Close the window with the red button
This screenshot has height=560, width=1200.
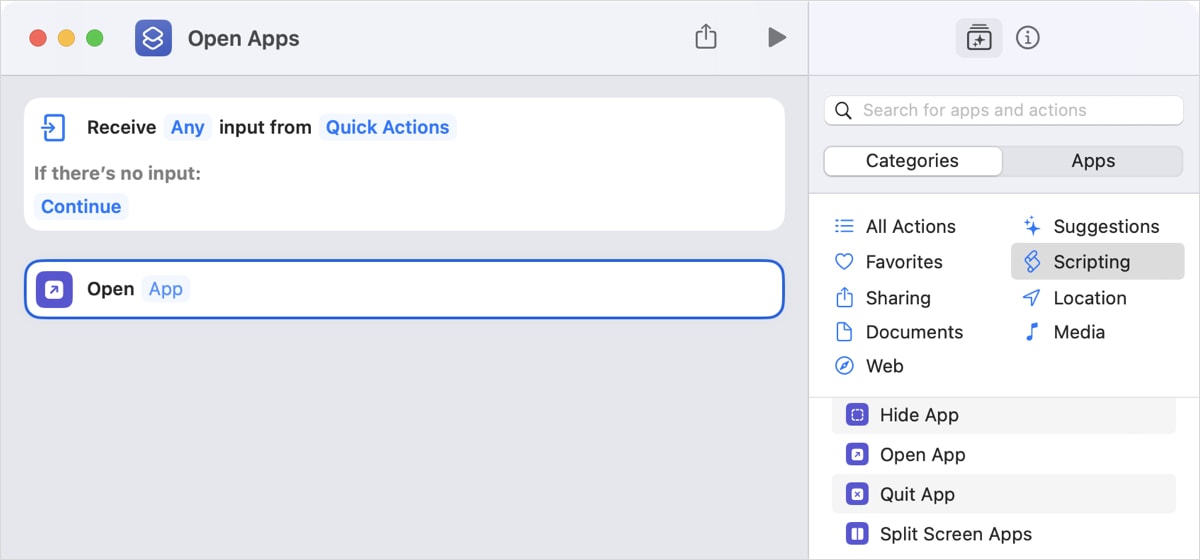38,38
